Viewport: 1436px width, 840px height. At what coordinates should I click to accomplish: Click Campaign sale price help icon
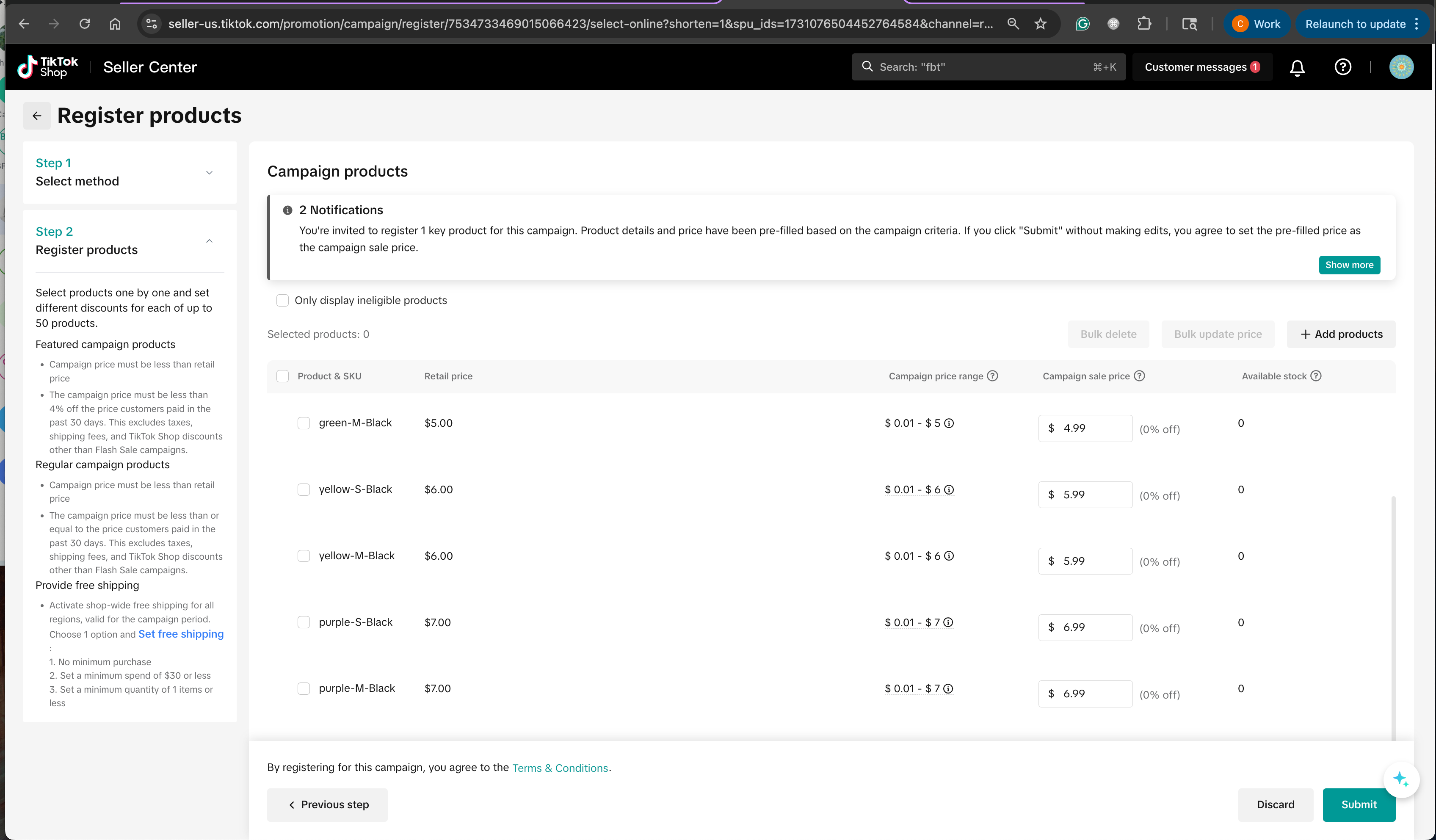click(1139, 376)
